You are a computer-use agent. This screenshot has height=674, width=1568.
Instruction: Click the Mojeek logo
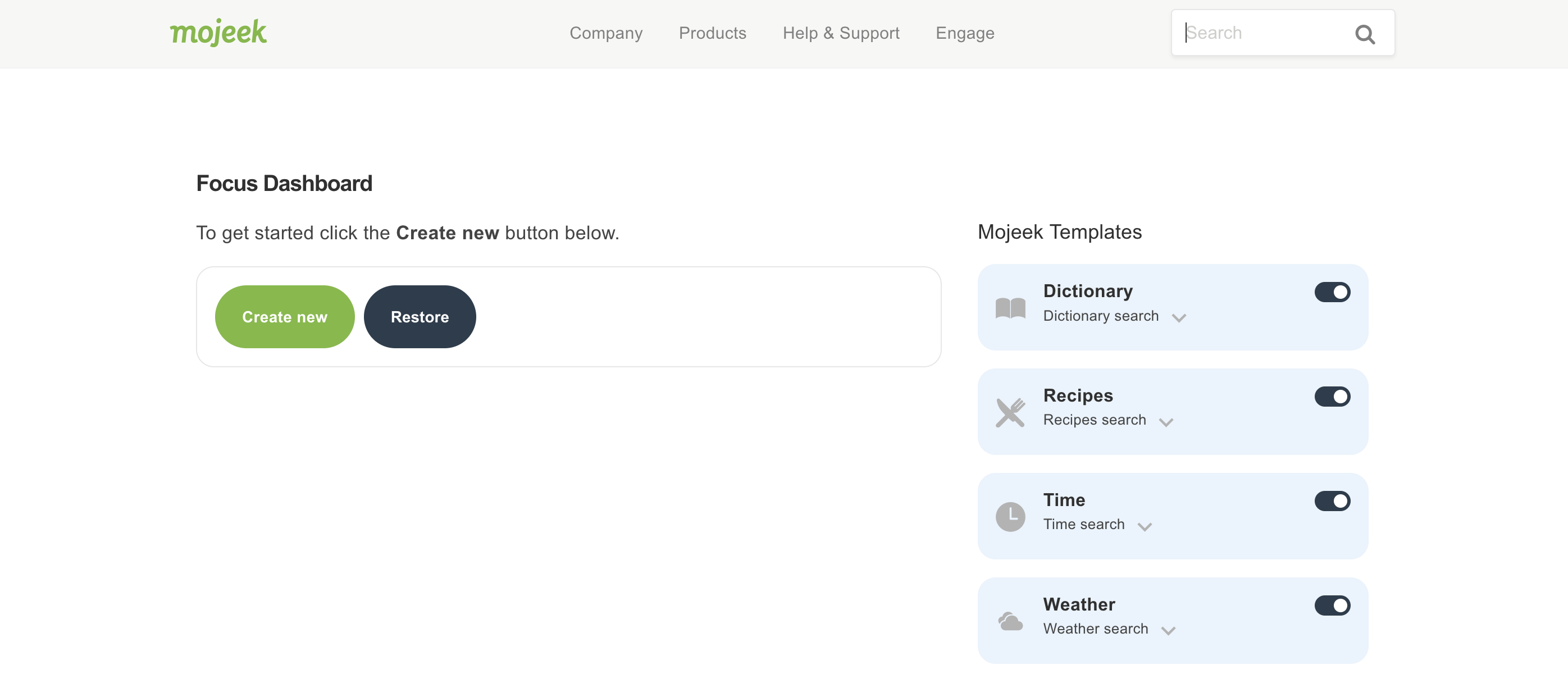pos(218,32)
